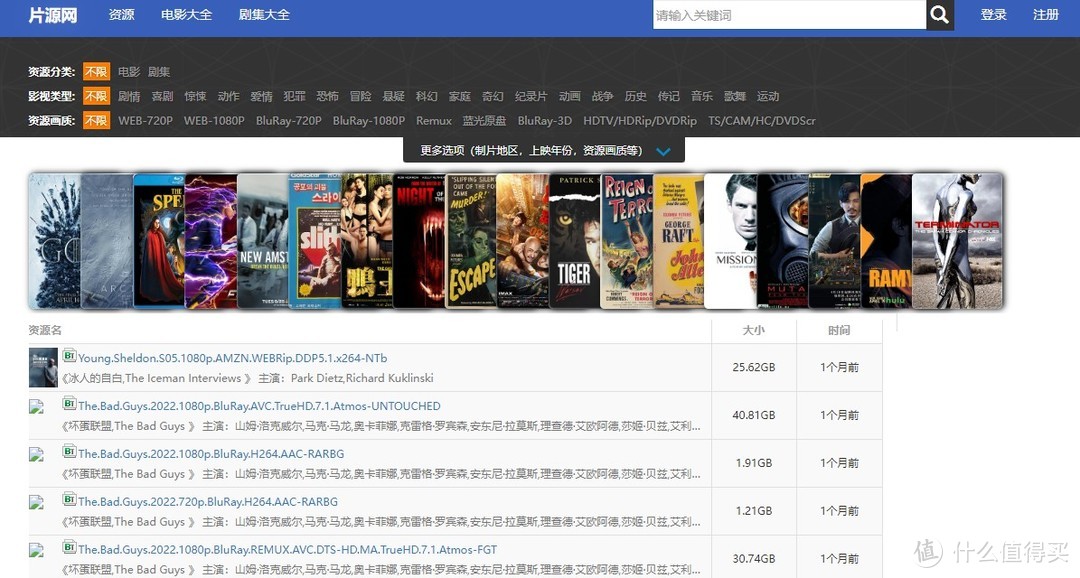1080x578 pixels.
Task: Click the keyword search input field
Action: coord(790,15)
